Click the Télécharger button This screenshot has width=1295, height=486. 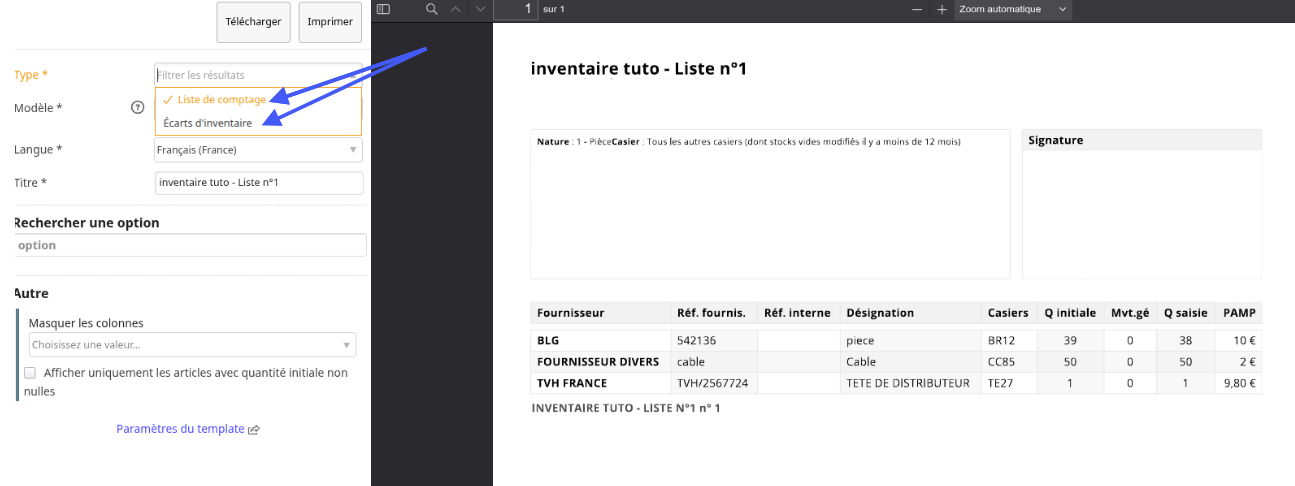(x=253, y=22)
